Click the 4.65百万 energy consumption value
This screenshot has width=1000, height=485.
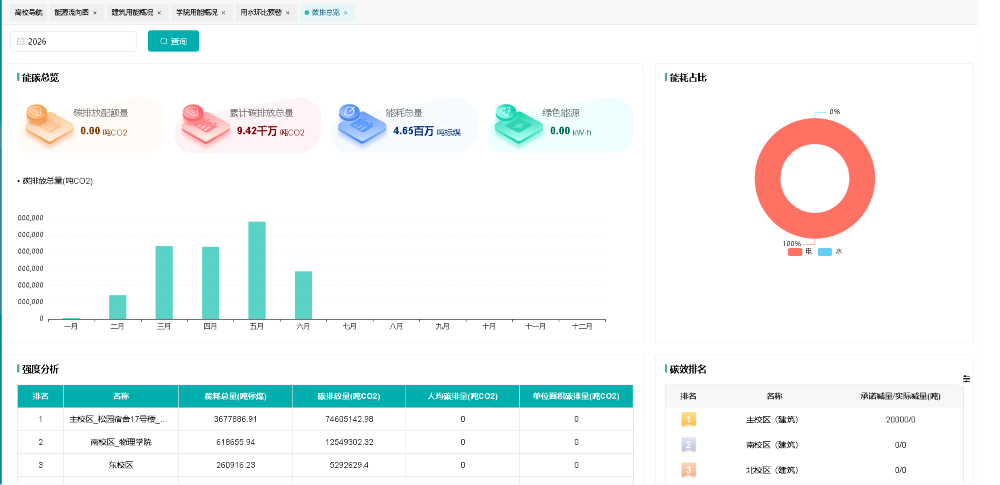coord(413,131)
